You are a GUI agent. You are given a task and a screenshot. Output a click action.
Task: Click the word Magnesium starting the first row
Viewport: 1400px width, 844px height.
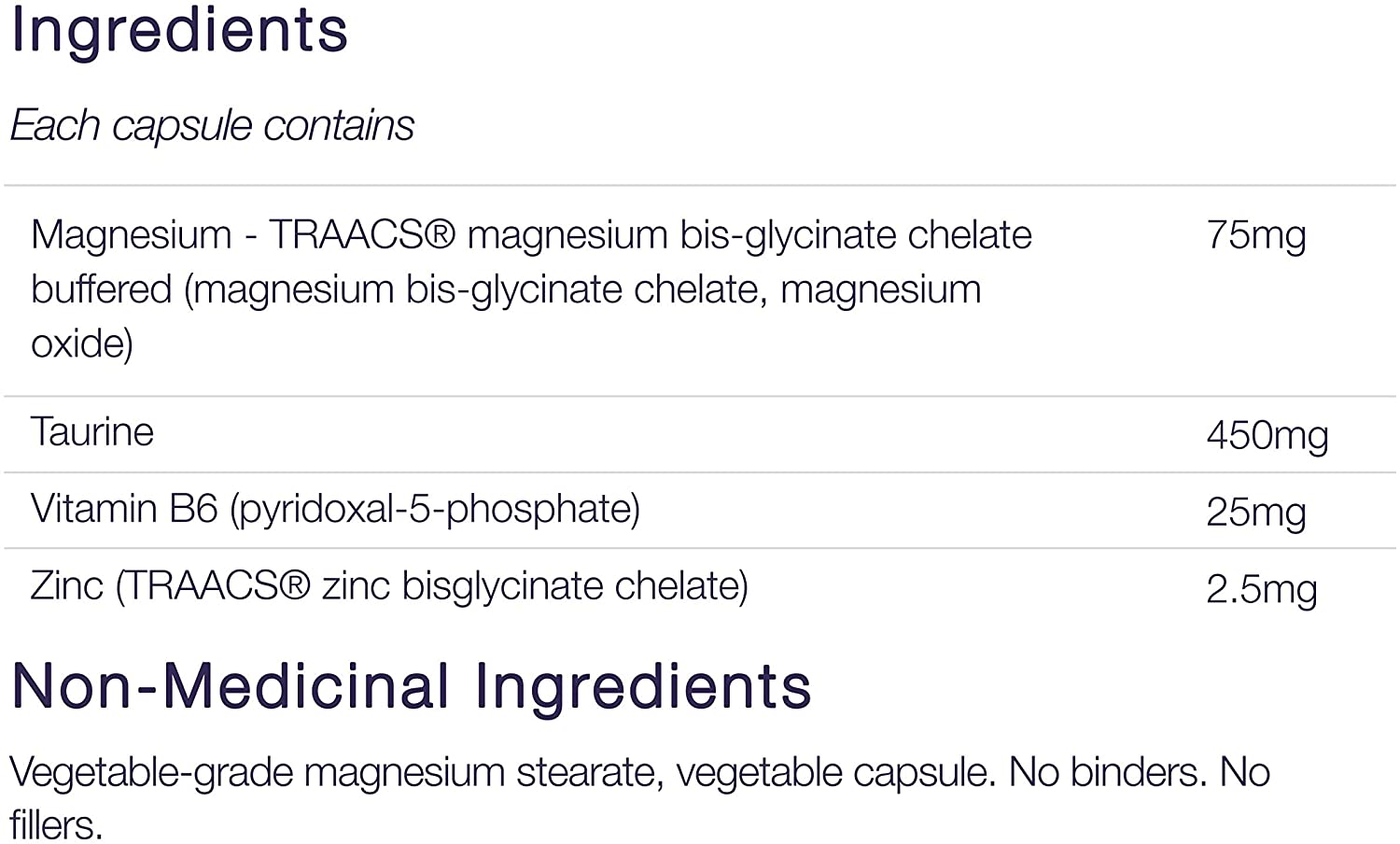click(131, 234)
